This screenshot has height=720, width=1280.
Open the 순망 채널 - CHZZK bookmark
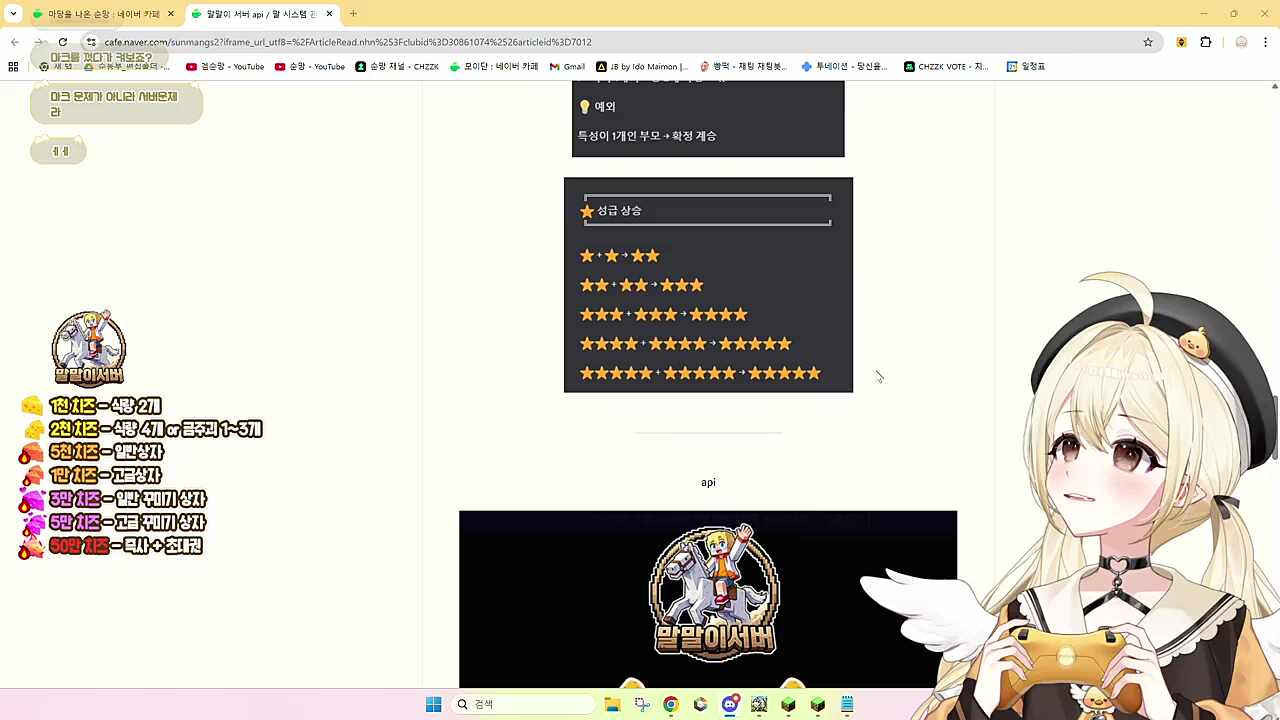tap(397, 67)
